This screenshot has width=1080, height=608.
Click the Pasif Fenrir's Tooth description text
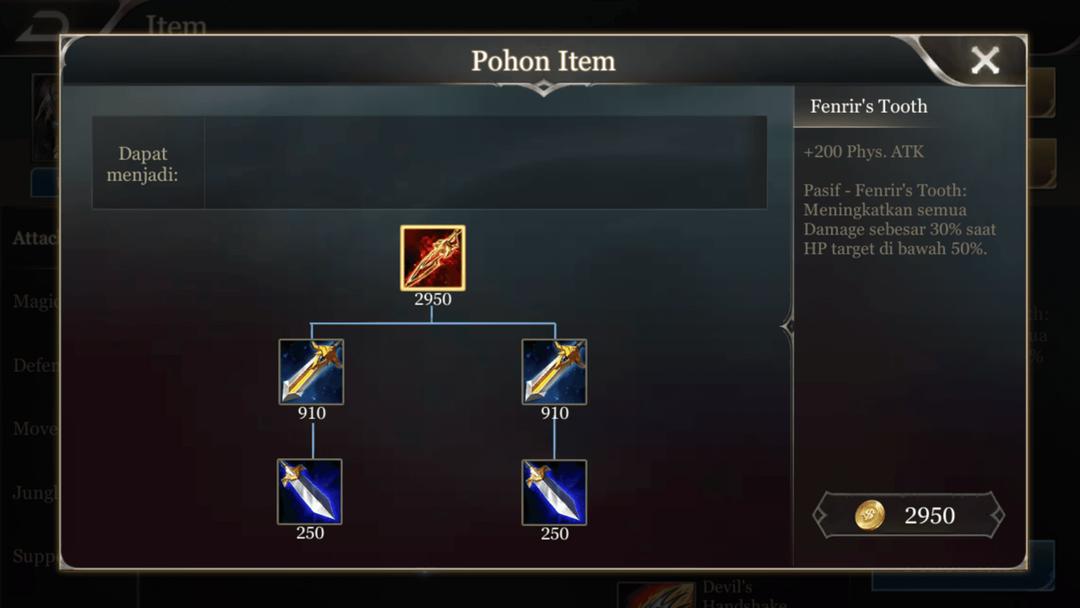[x=900, y=219]
